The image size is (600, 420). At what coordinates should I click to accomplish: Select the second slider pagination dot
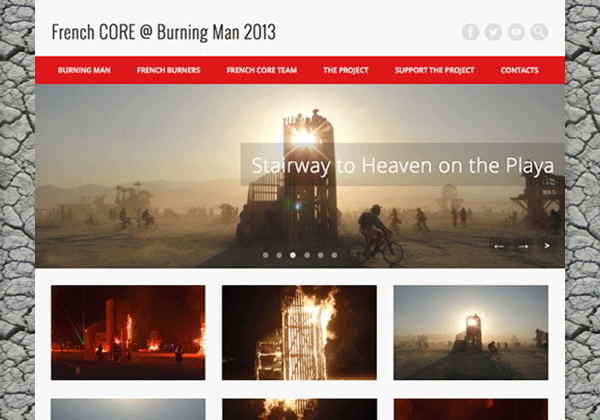[279, 255]
